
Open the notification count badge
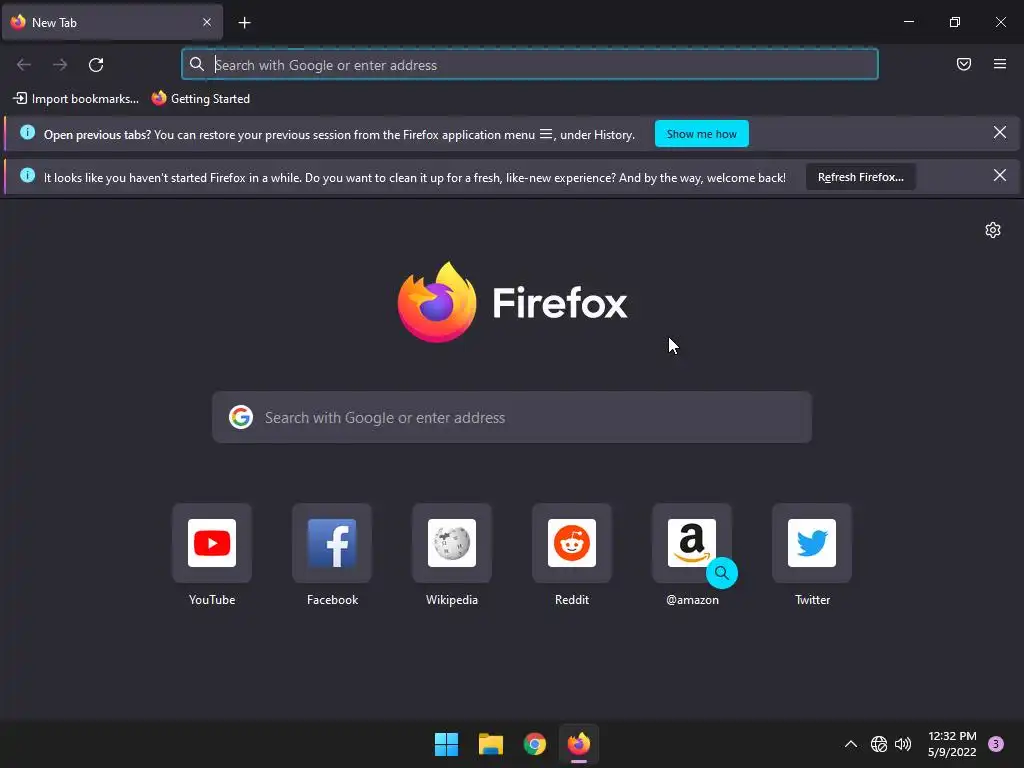[x=996, y=744]
